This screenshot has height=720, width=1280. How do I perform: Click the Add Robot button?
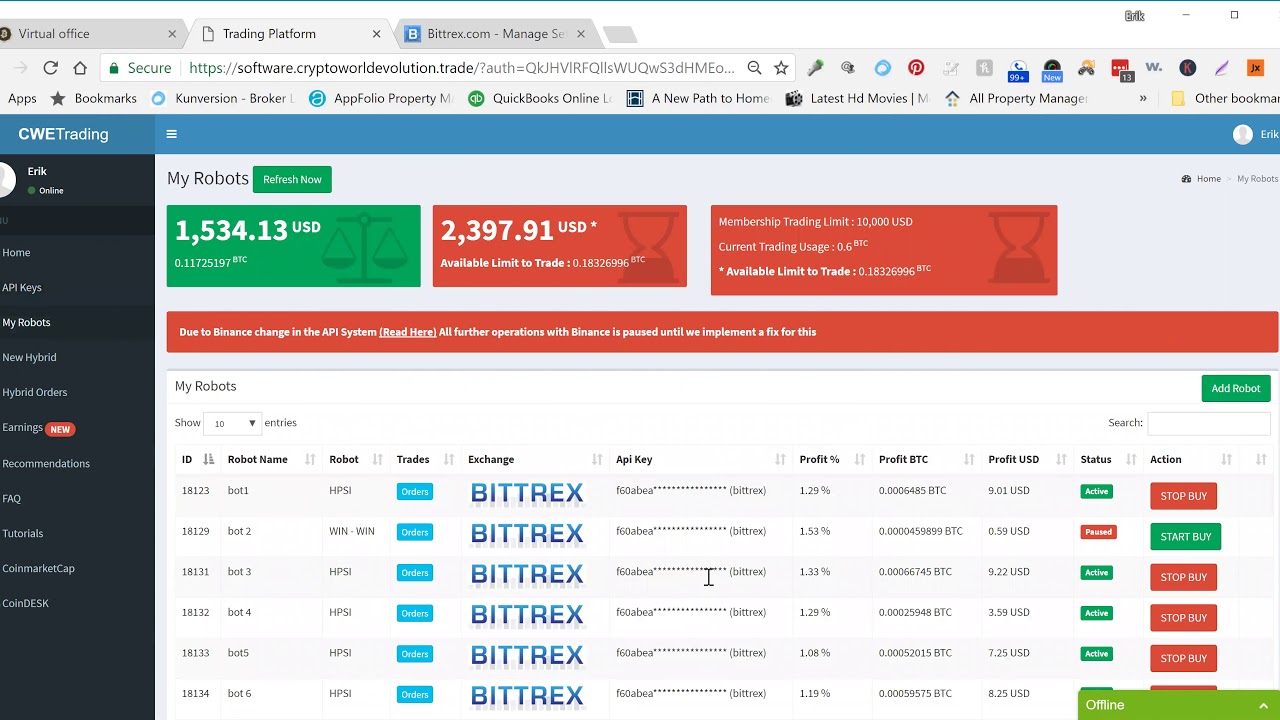(x=1235, y=388)
